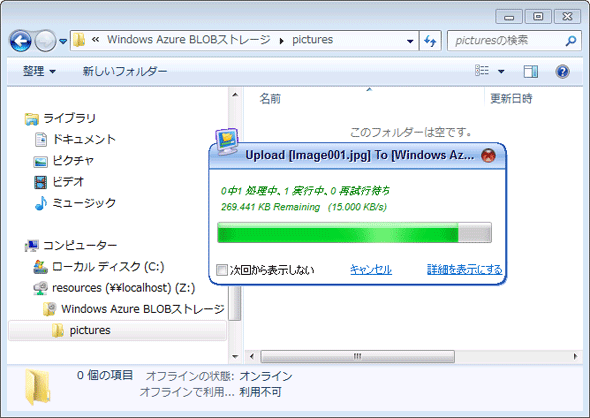The width and height of the screenshot is (590, 418).
Task: Click the resources network drive icon
Action: pyautogui.click(x=40, y=288)
